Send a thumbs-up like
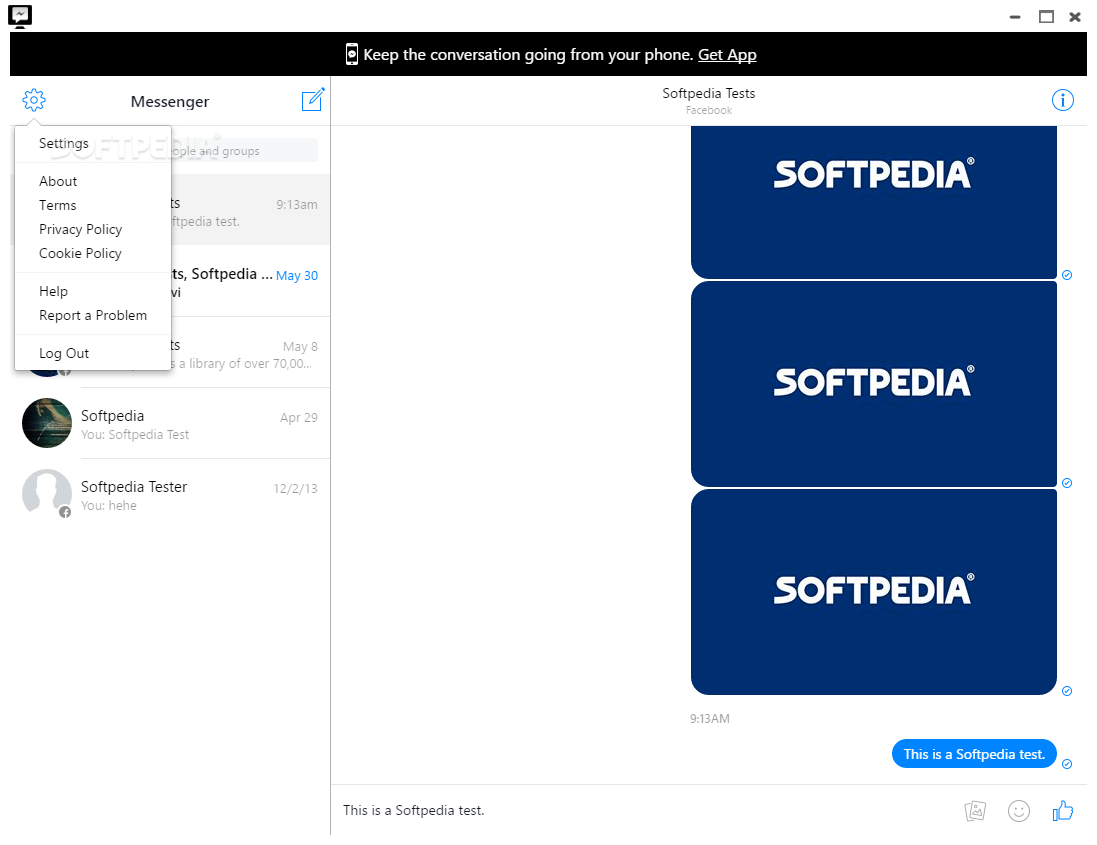The height and width of the screenshot is (845, 1097). [1062, 810]
